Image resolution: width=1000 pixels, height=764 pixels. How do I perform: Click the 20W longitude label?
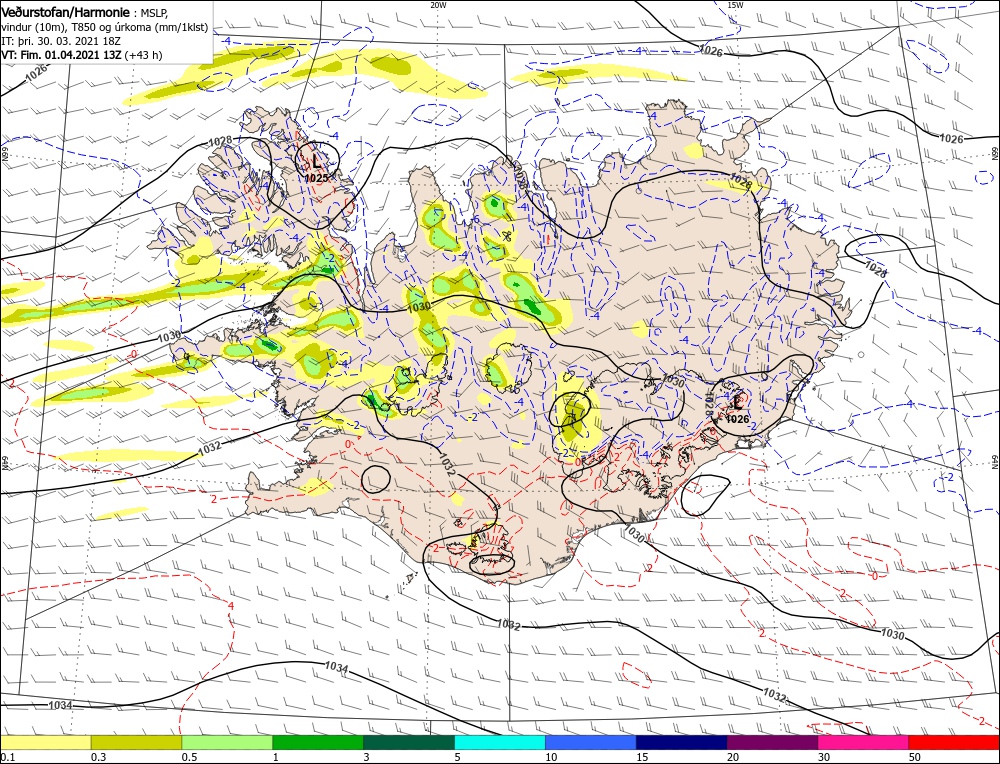(x=438, y=5)
